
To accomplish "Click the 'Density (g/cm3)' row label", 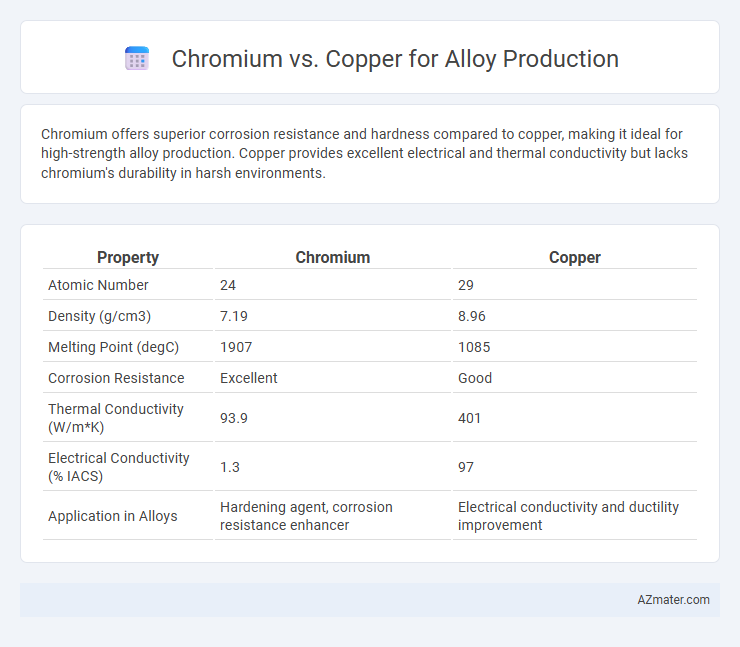I will tap(100, 316).
